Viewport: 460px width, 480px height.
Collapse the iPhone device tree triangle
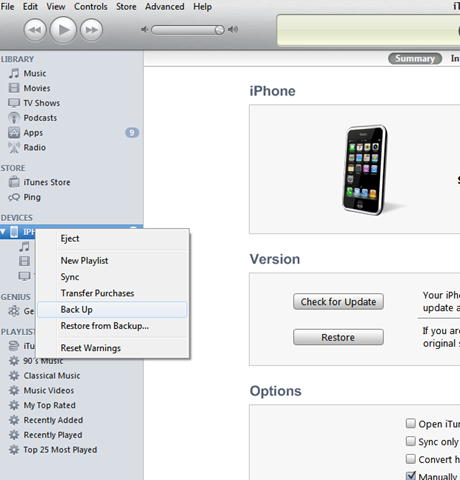coord(3,232)
